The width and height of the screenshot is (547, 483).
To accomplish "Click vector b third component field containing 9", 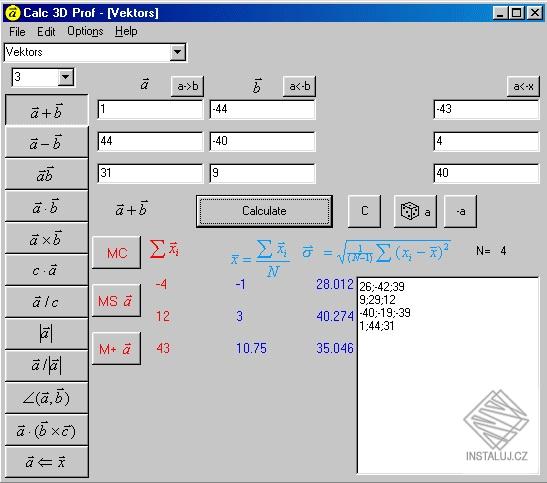I will [x=262, y=173].
